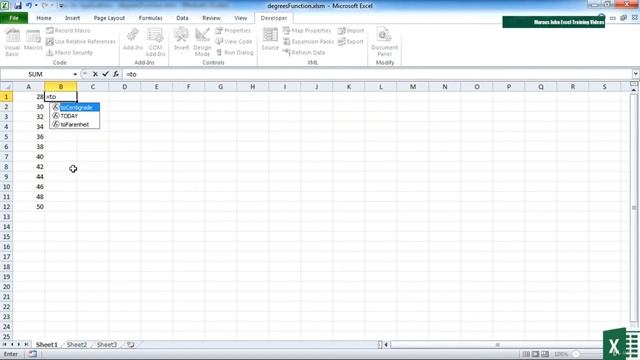Screen dimensions: 640x360
Task: Confirm entry with the check mark
Action: (x=105, y=74)
